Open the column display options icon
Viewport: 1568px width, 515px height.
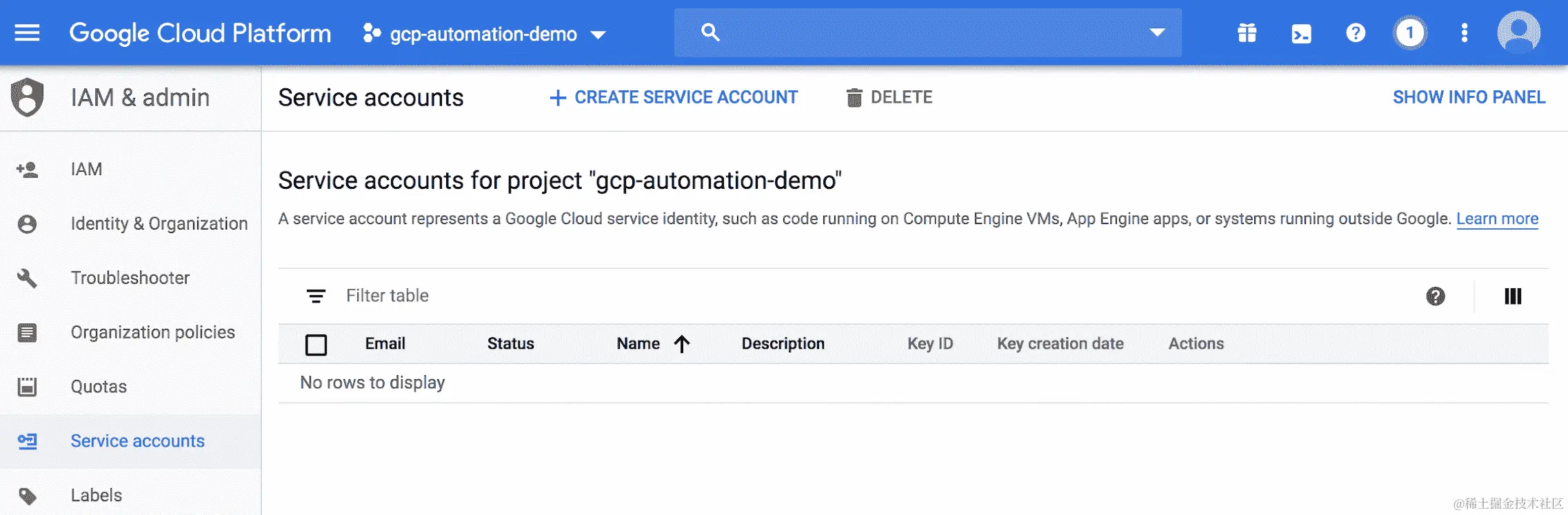[1513, 296]
